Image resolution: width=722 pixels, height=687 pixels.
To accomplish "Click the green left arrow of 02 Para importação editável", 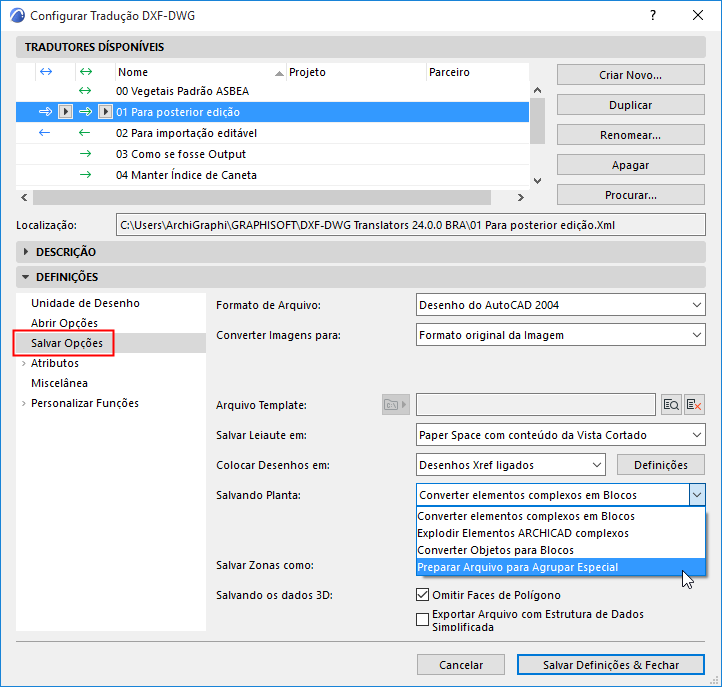I will point(84,133).
